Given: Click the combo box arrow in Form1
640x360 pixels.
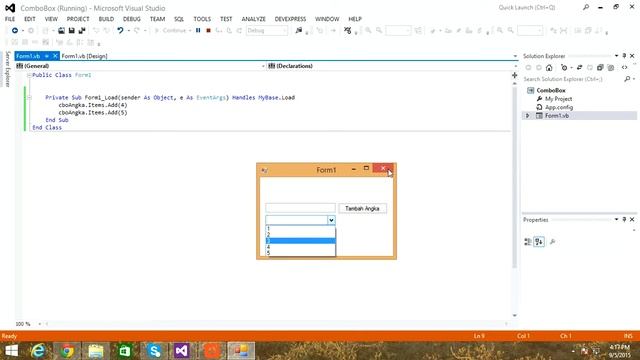Looking at the screenshot, I should click(331, 220).
